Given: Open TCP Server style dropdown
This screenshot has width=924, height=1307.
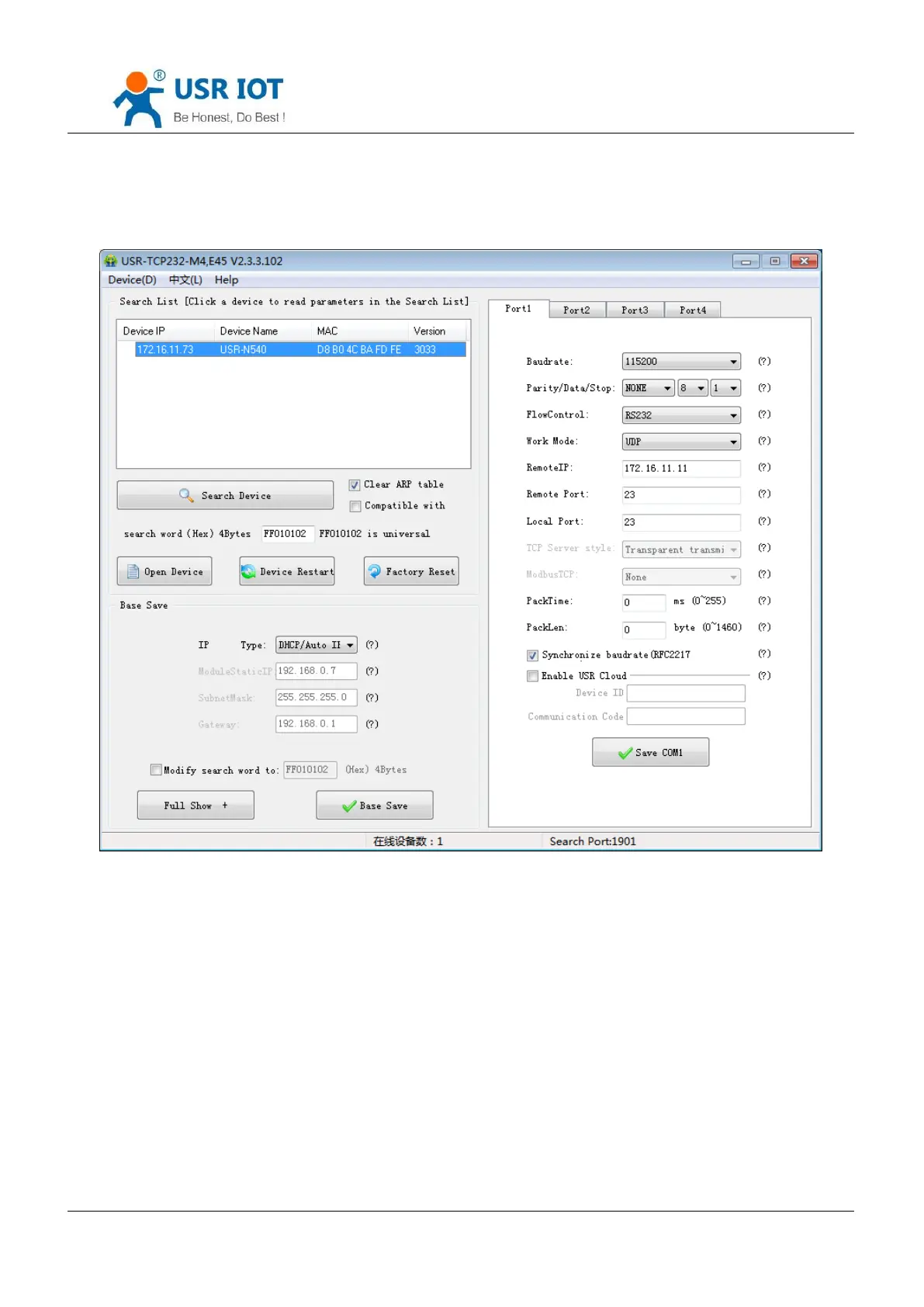Looking at the screenshot, I should click(x=681, y=549).
